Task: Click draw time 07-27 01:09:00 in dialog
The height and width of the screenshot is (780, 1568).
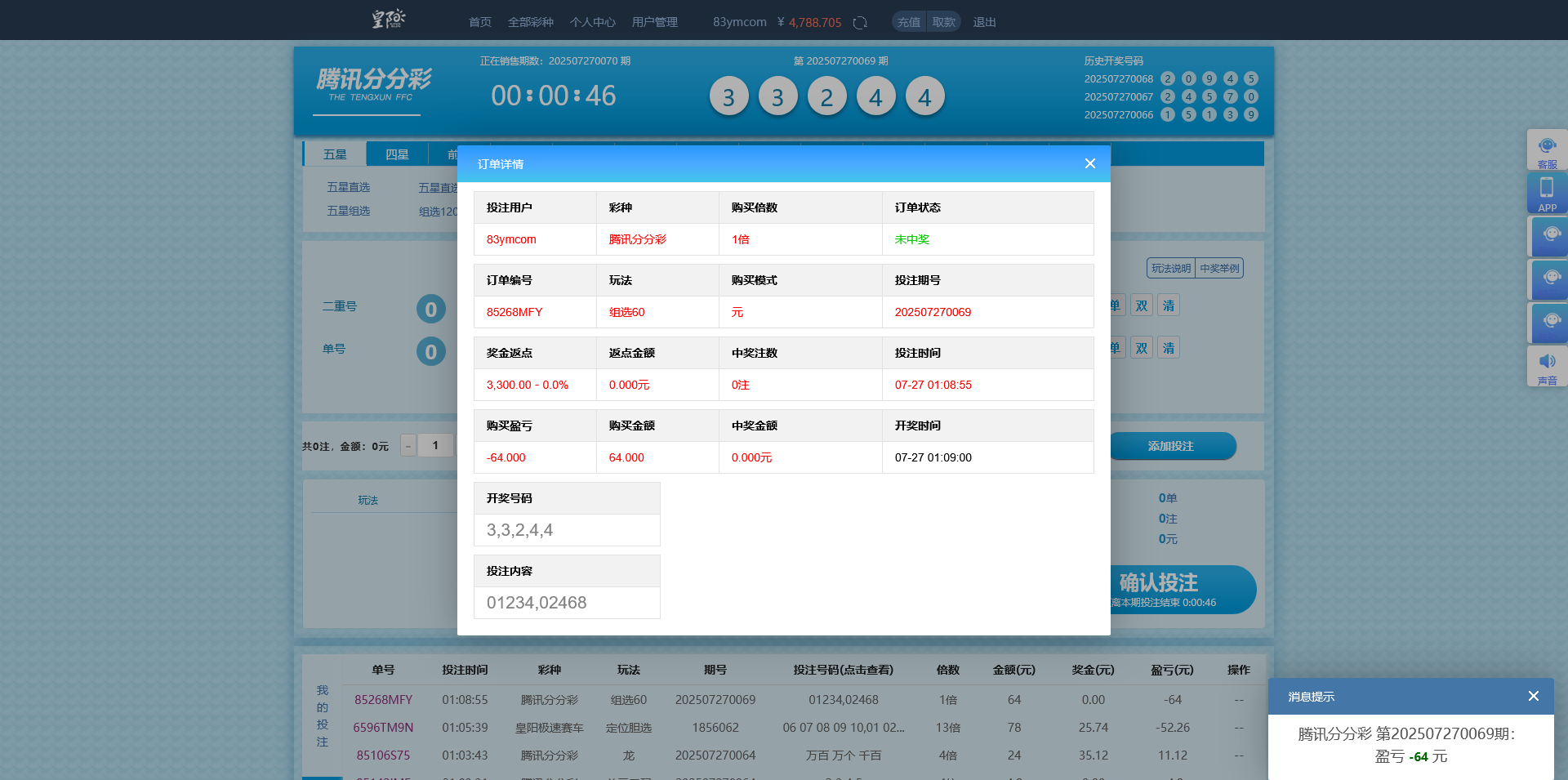Action: [x=933, y=457]
